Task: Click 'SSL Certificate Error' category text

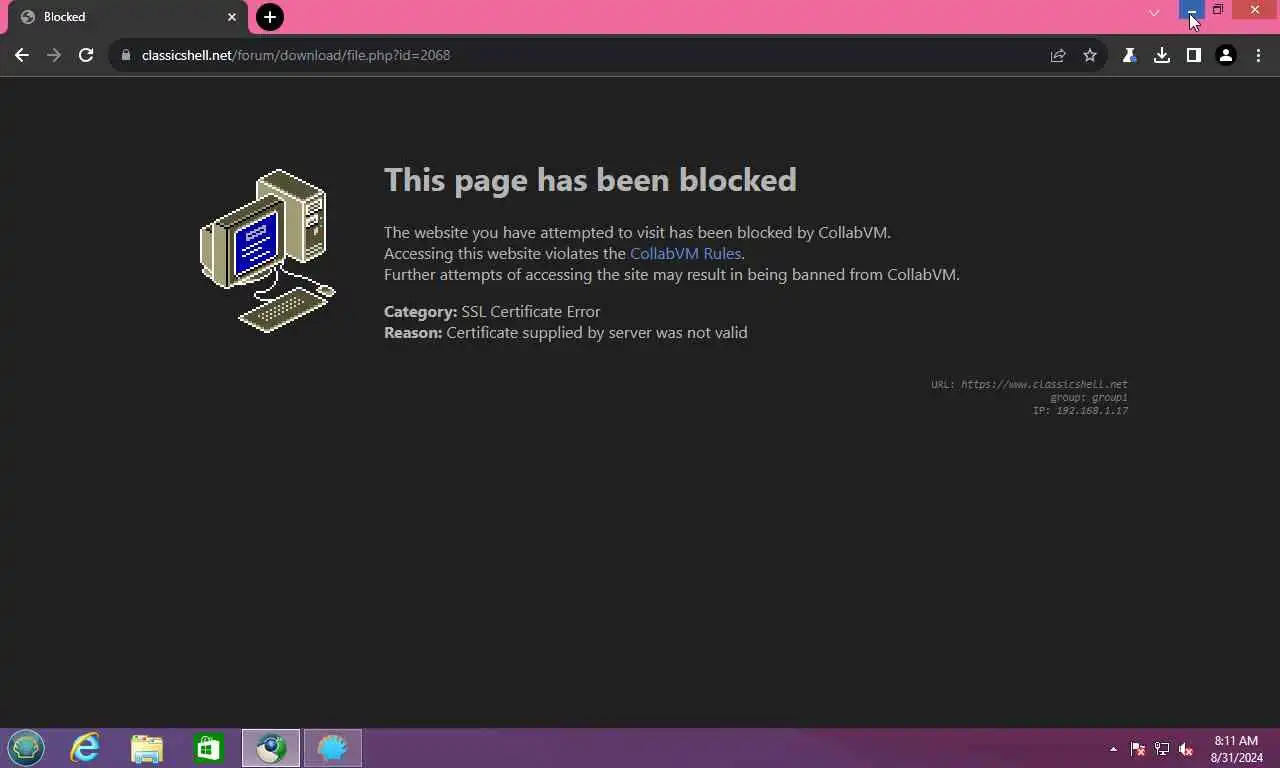Action: point(530,311)
